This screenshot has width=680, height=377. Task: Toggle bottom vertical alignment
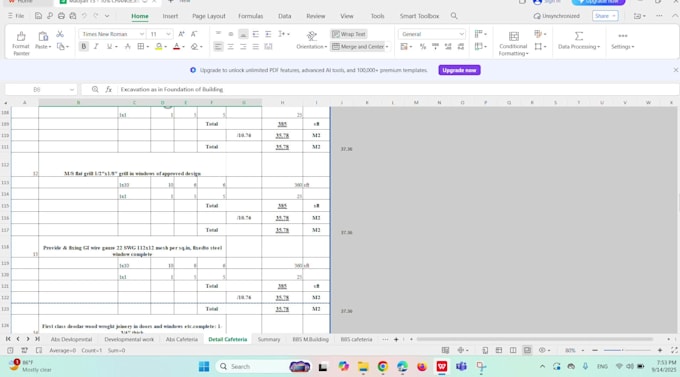click(x=243, y=34)
